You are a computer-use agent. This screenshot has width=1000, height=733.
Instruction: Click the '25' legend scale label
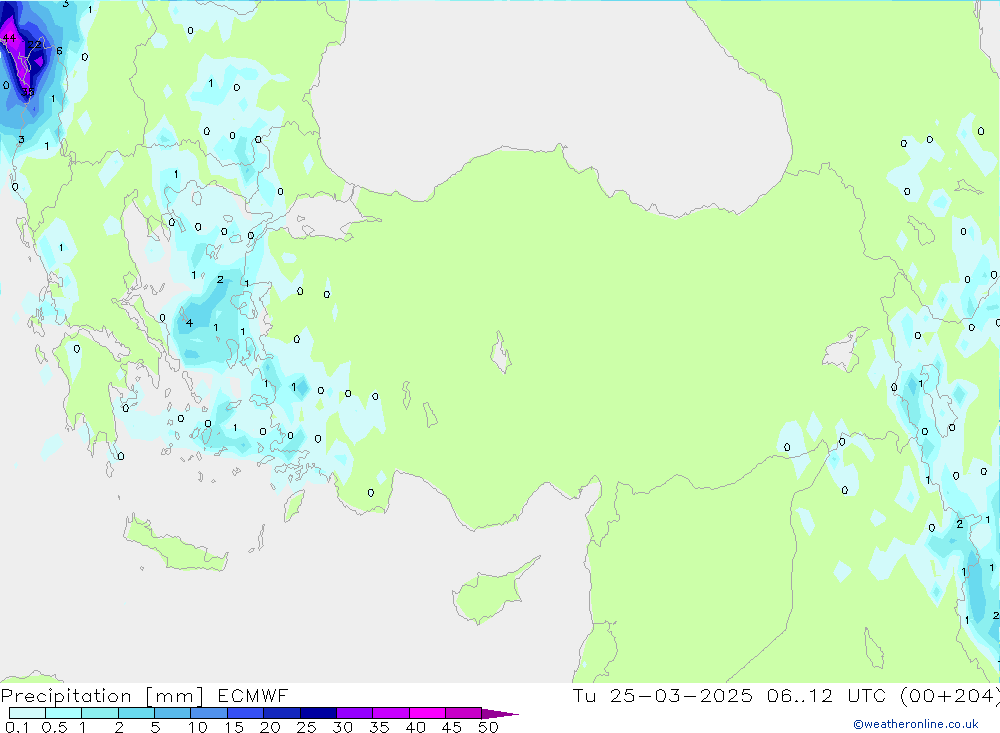[307, 727]
